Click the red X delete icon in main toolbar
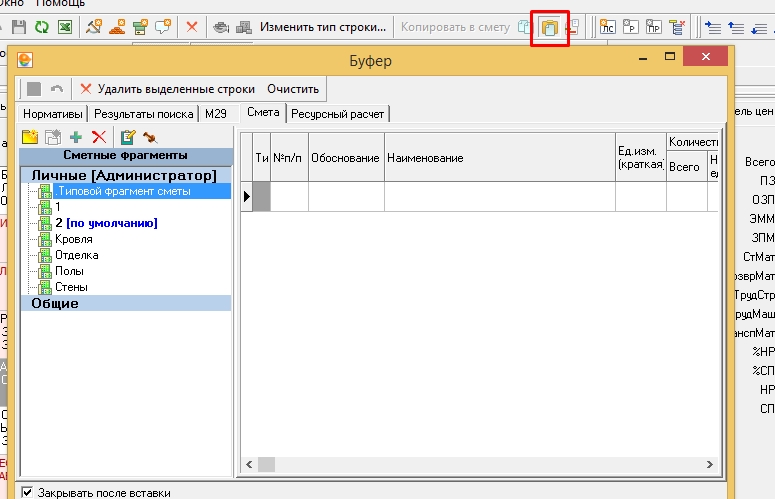Image resolution: width=775 pixels, height=499 pixels. (x=192, y=28)
